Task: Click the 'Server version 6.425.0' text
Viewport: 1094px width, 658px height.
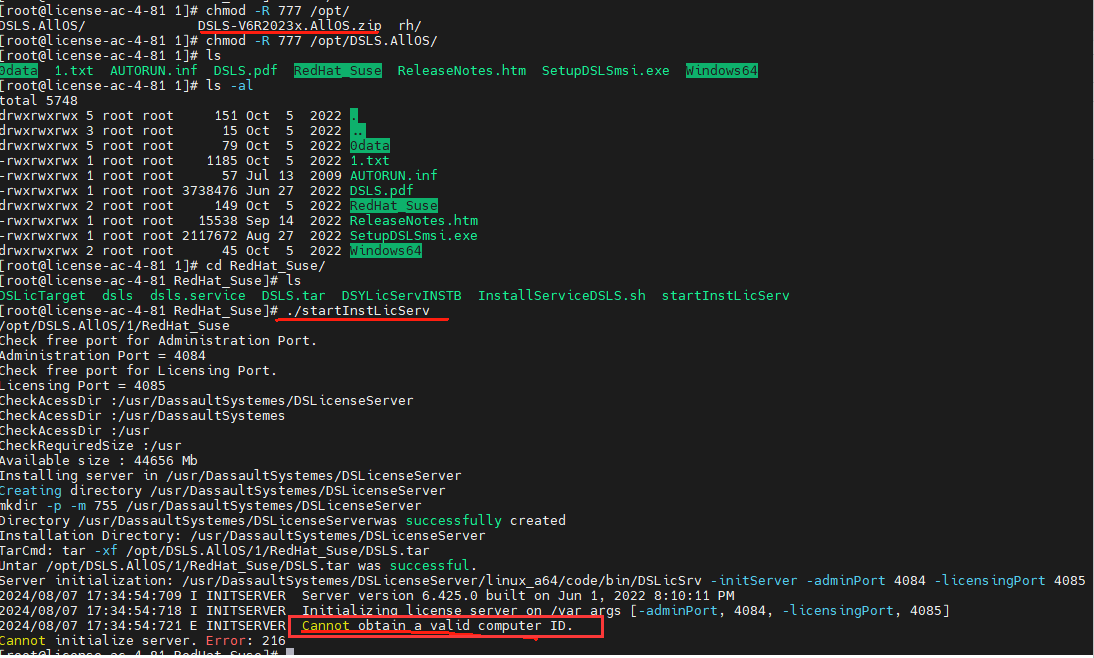Action: pos(389,595)
